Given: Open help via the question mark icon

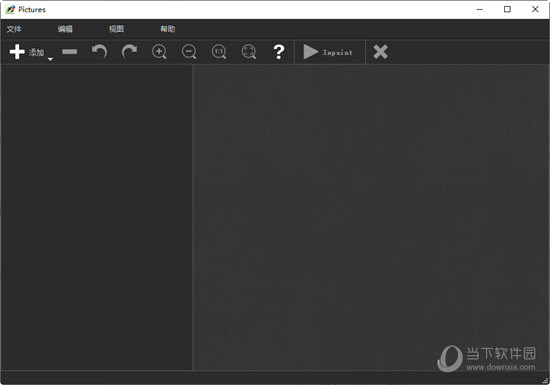Looking at the screenshot, I should 279,52.
